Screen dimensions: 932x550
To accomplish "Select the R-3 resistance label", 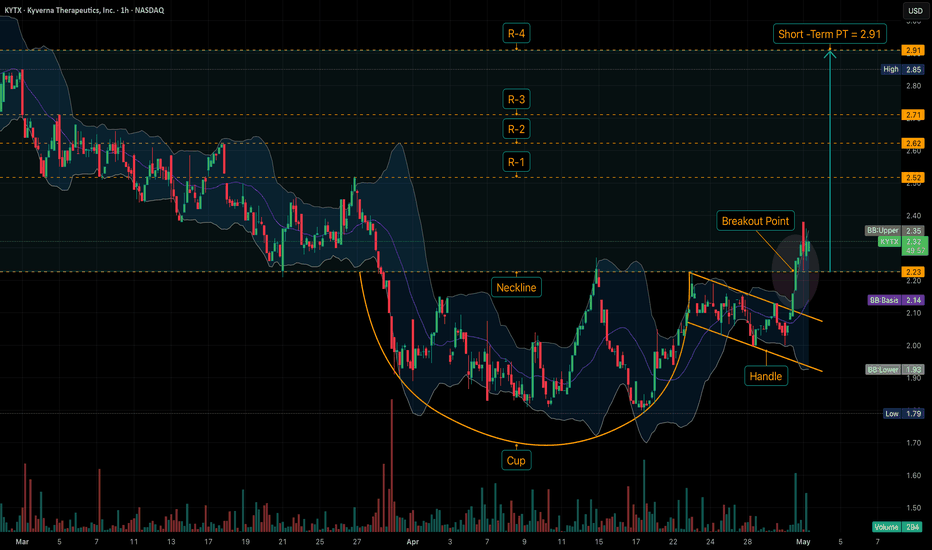I will [516, 99].
